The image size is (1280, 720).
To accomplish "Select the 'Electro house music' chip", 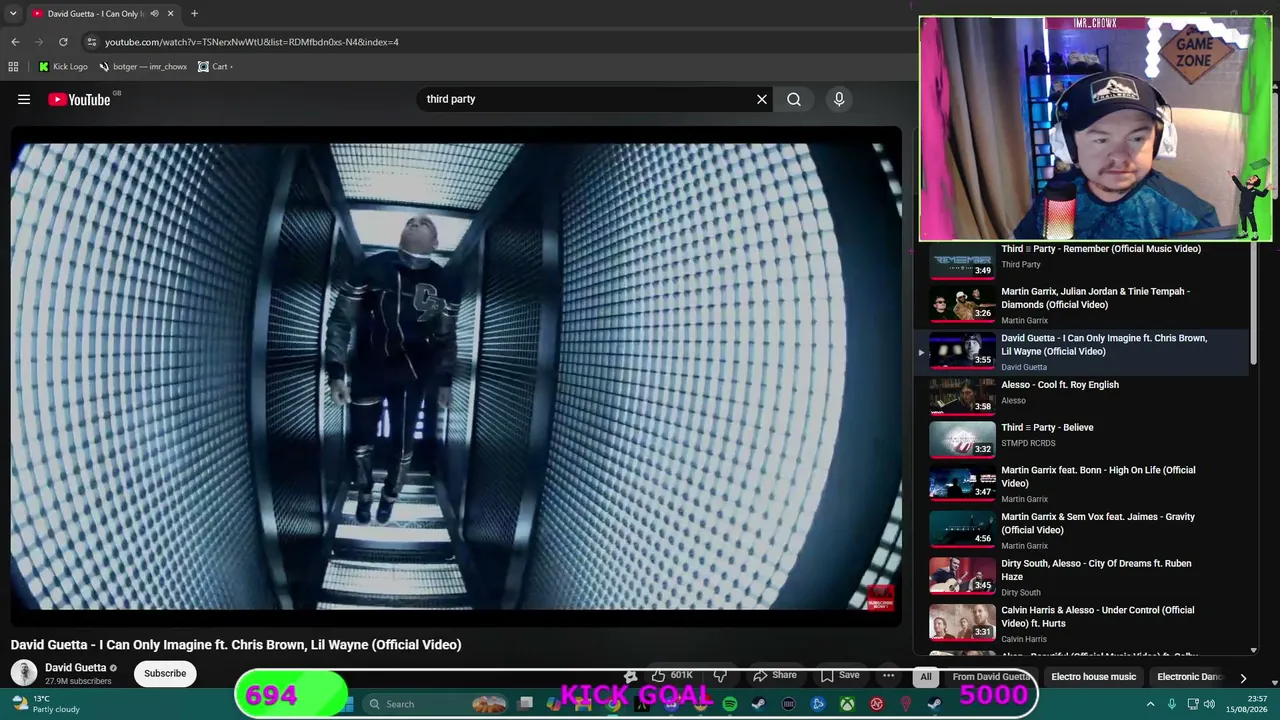I will point(1094,677).
